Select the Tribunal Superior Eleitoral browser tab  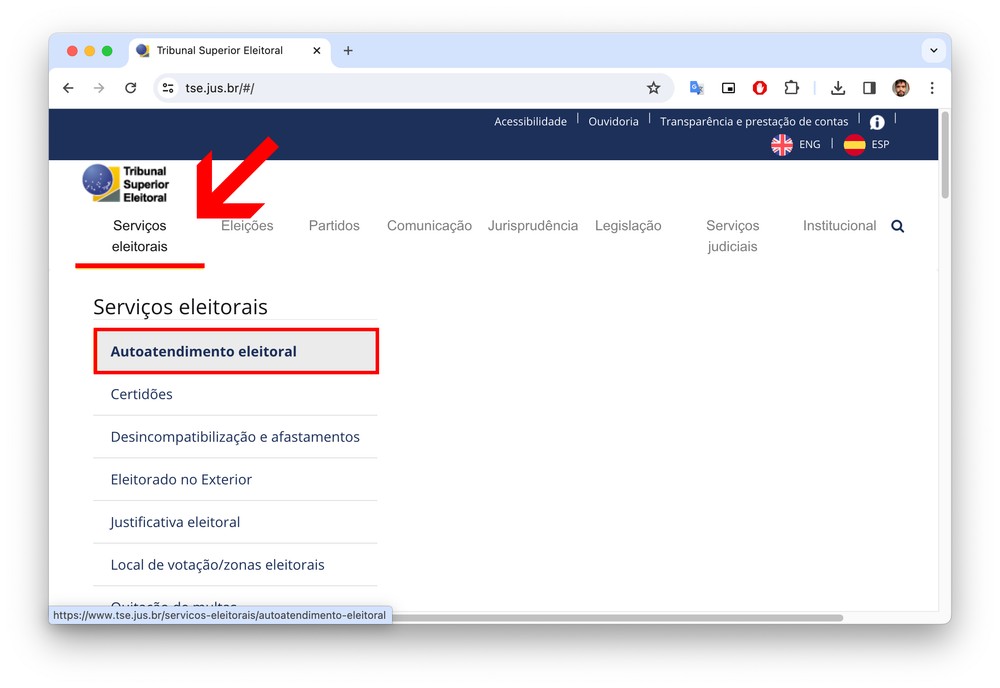pyautogui.click(x=228, y=50)
